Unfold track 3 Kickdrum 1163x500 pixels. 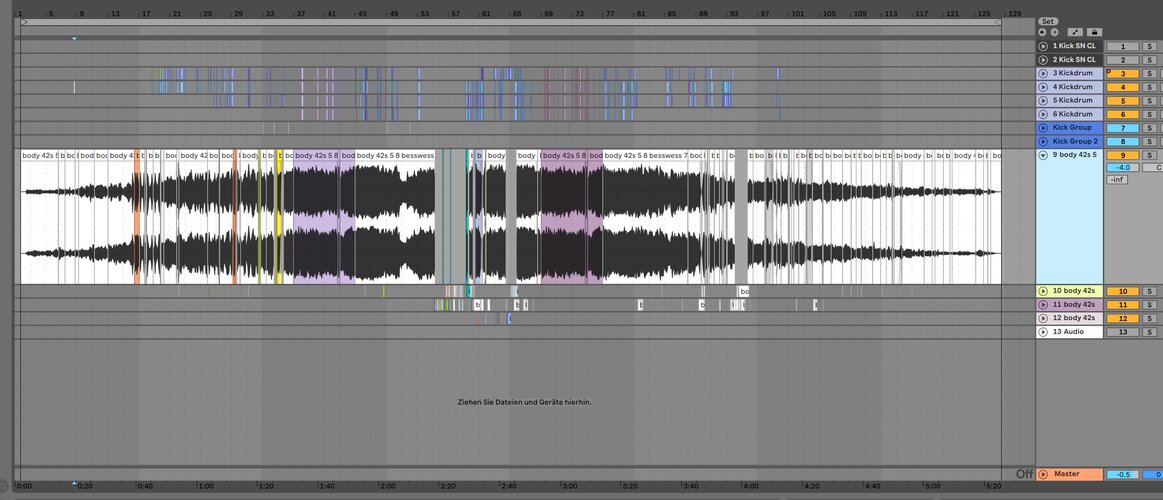click(x=1043, y=73)
